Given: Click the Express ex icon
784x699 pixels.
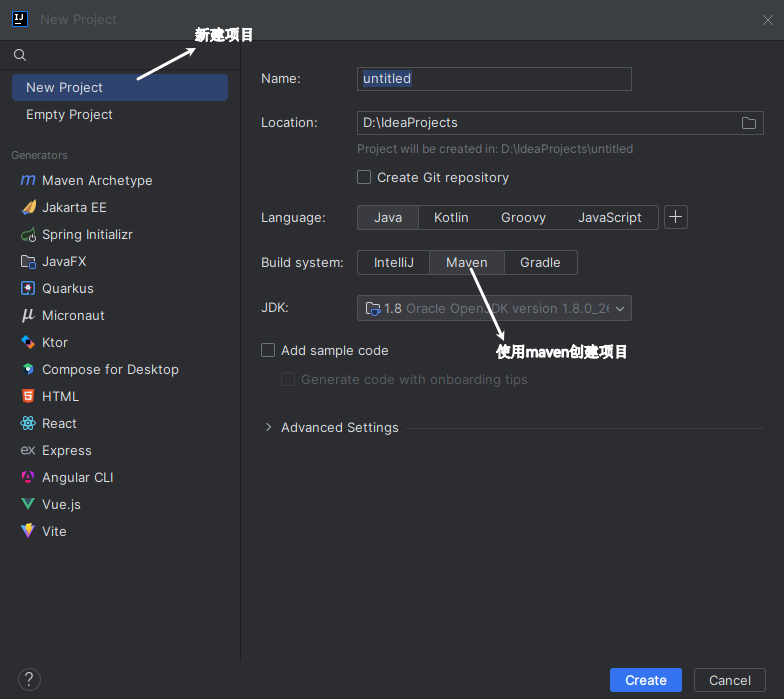Looking at the screenshot, I should (x=28, y=450).
